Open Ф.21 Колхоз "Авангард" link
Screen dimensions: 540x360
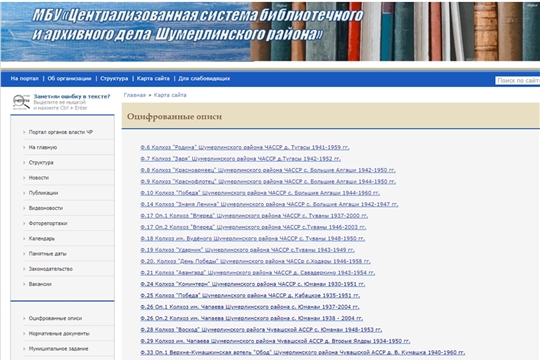coord(258,272)
